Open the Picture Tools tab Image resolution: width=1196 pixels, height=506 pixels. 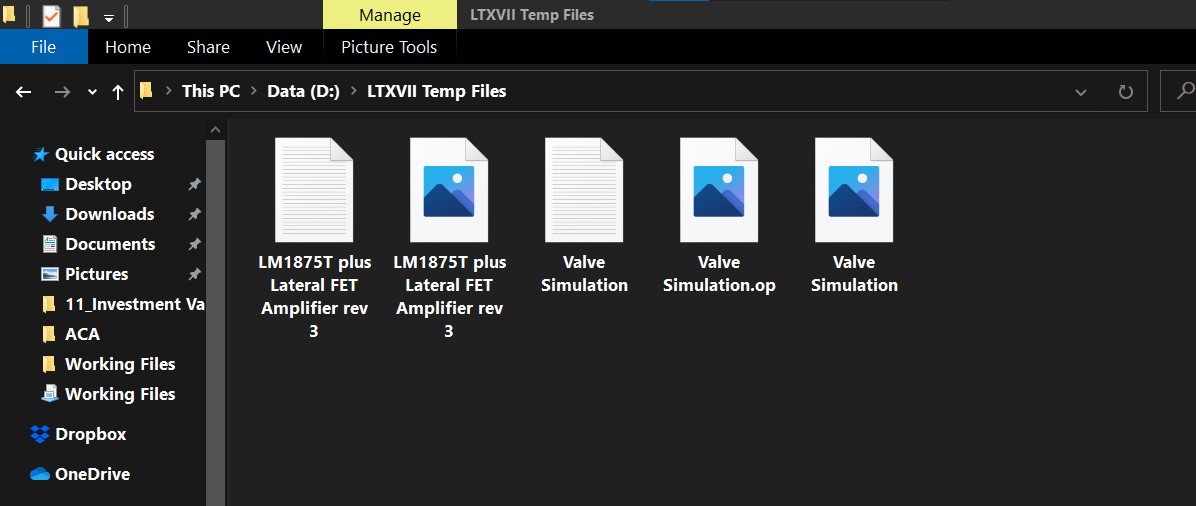point(389,47)
